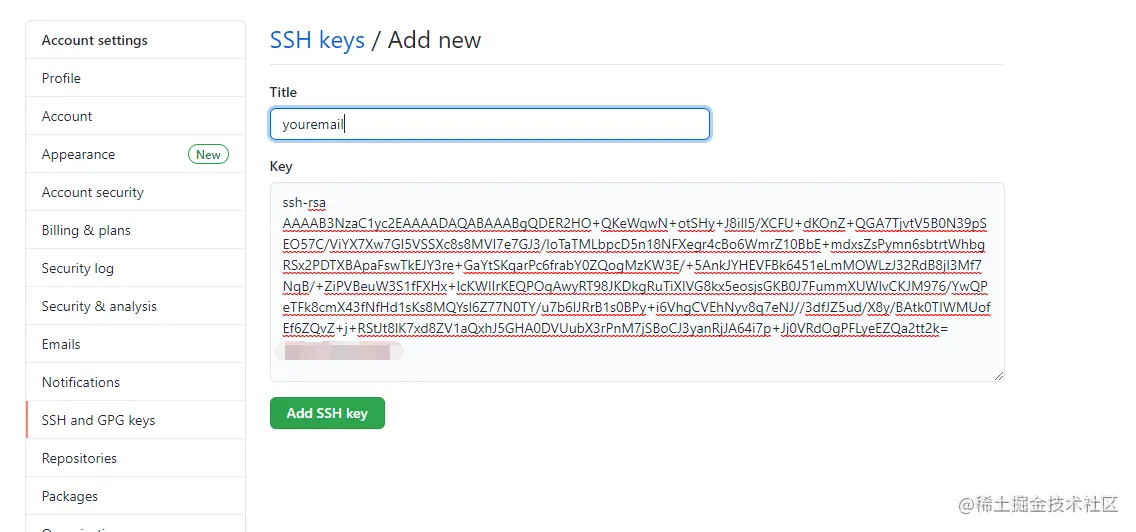Open Notifications settings

(x=80, y=382)
